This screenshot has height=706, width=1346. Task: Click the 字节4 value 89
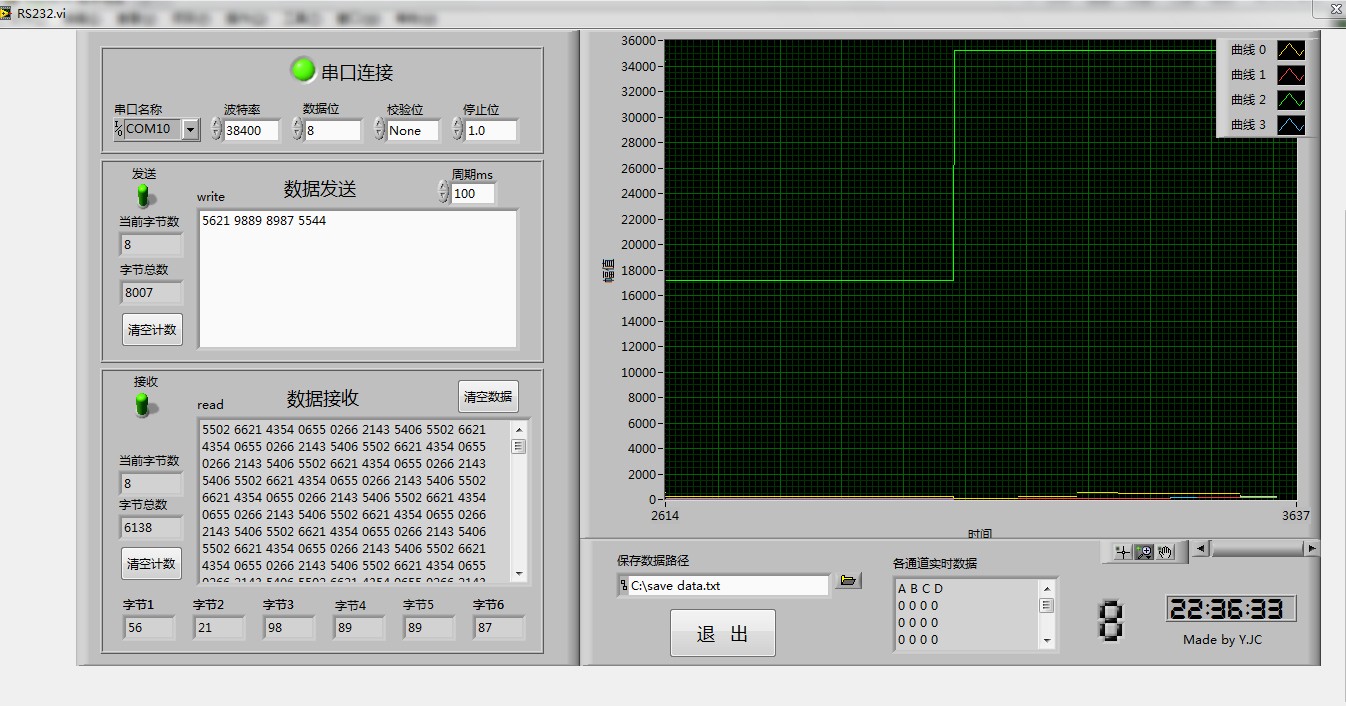pyautogui.click(x=358, y=628)
